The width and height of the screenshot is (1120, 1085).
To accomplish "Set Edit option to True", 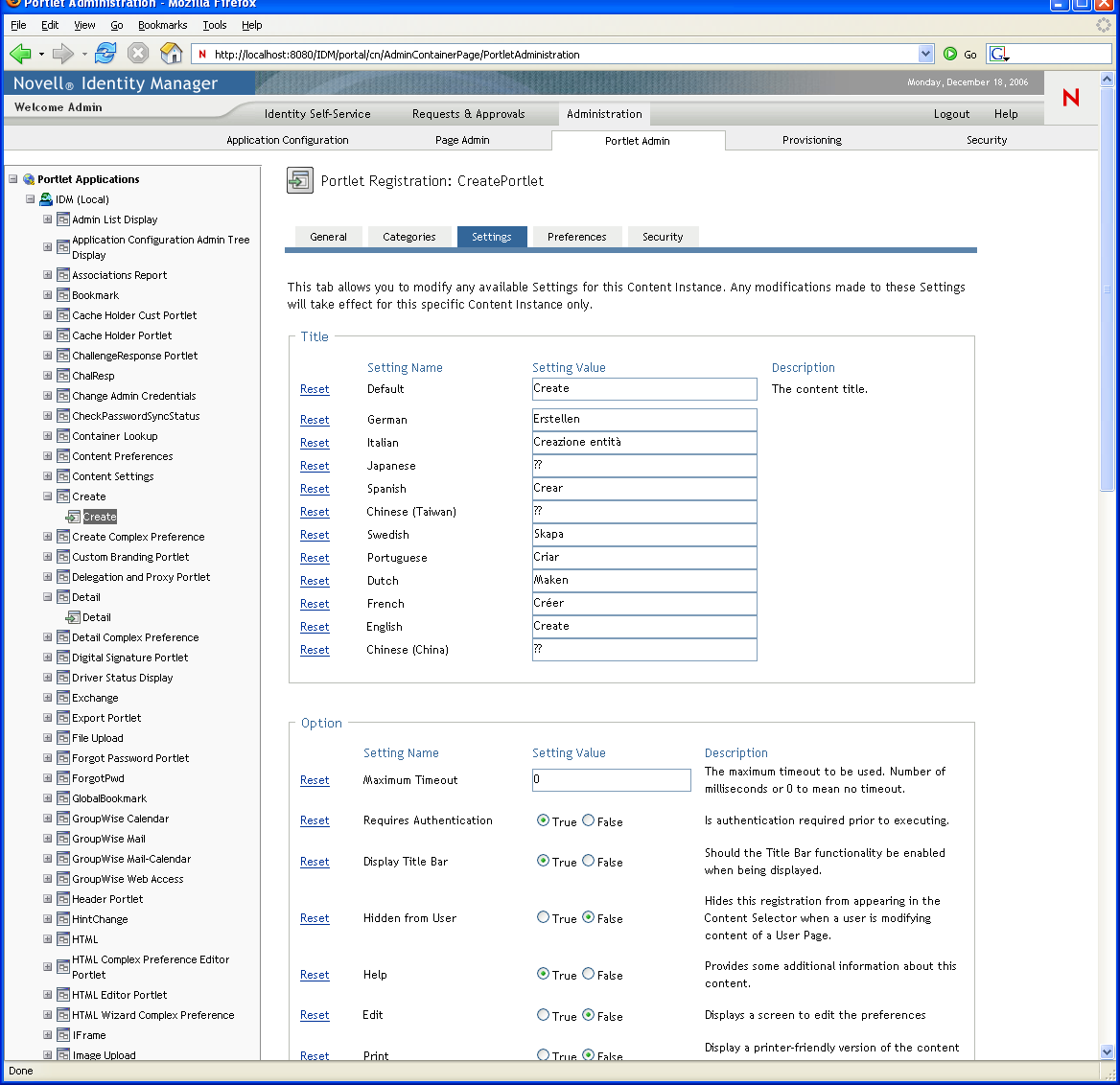I will point(543,1014).
